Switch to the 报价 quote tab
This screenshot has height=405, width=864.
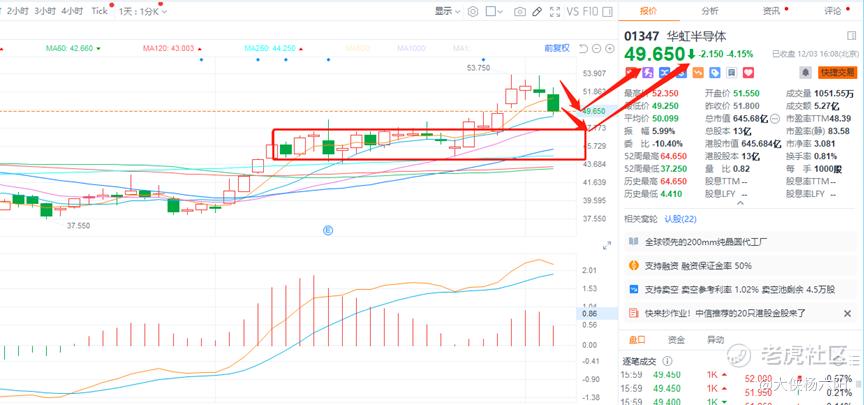(648, 10)
